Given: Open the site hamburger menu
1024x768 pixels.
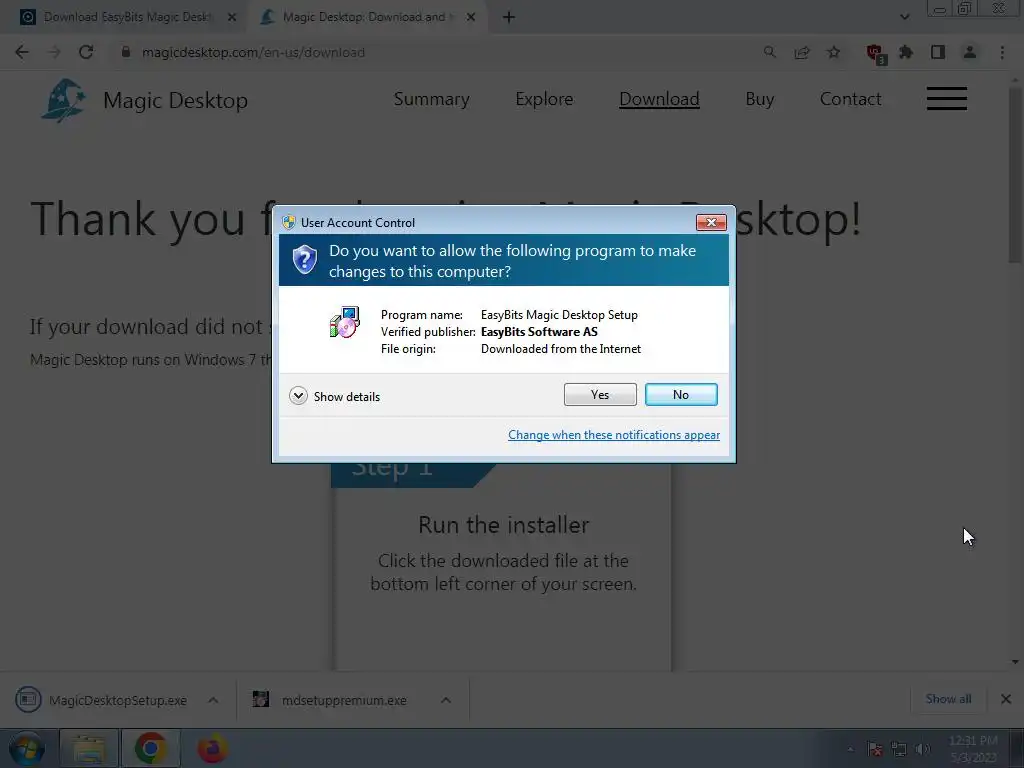Looking at the screenshot, I should pyautogui.click(x=946, y=99).
